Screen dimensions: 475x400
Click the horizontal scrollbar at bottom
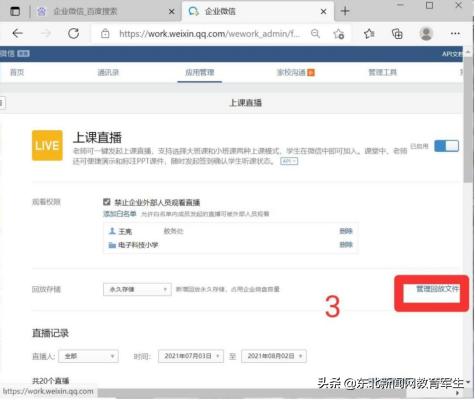[252, 394]
